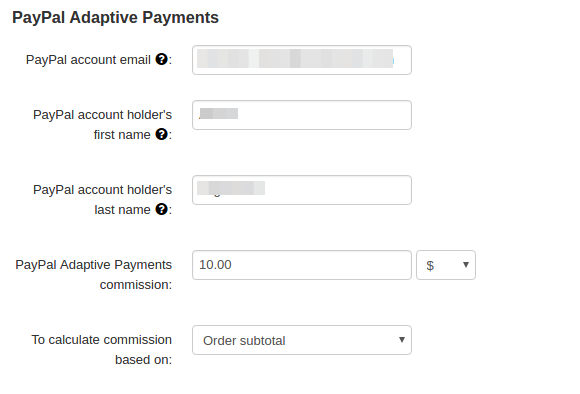
Task: Select the commission amount field showing 10.00
Action: 302,265
